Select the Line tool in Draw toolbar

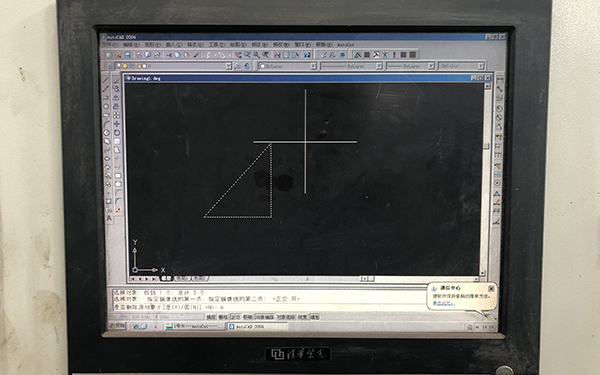[106, 80]
